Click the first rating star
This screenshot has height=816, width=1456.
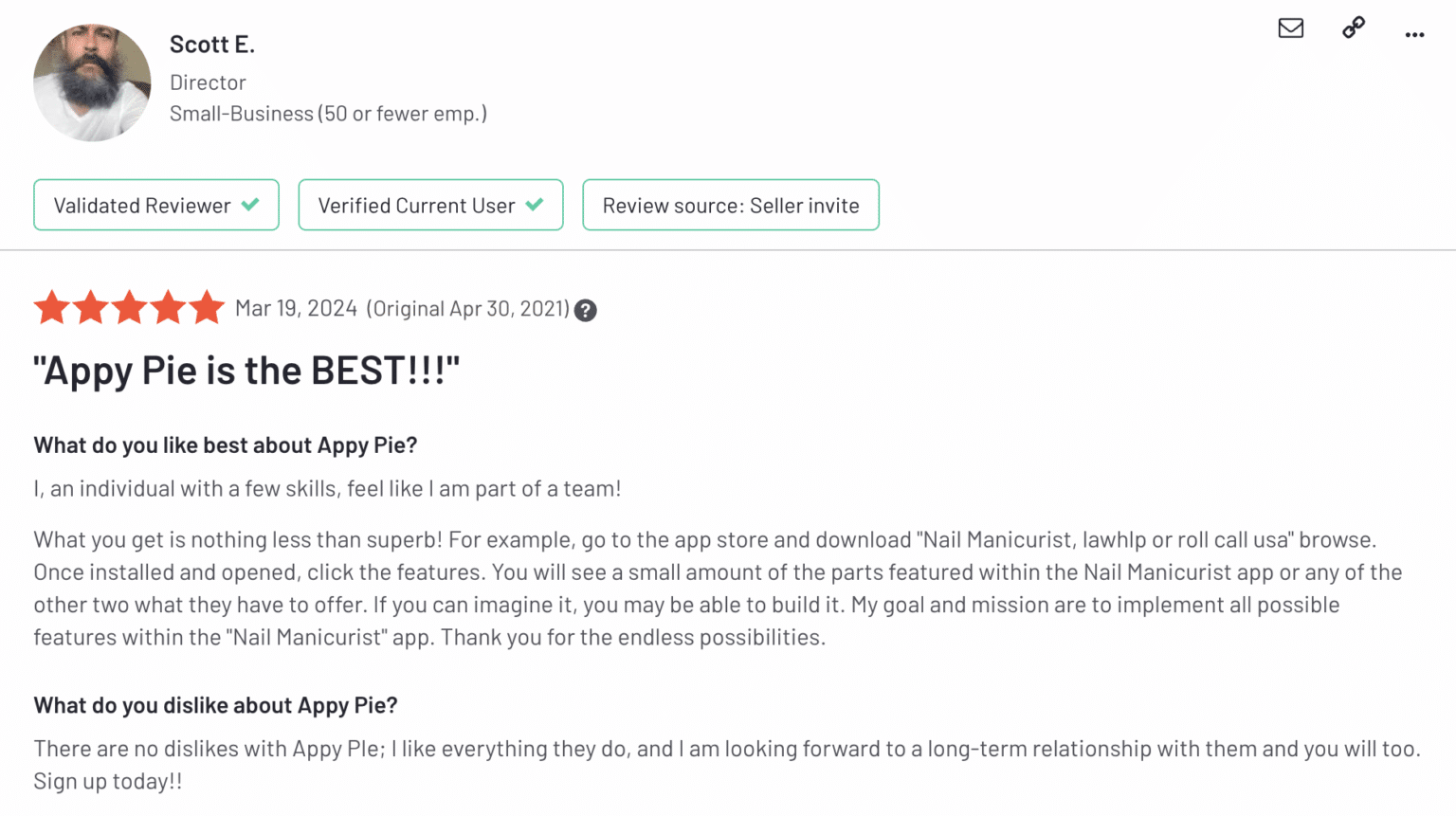tap(52, 308)
